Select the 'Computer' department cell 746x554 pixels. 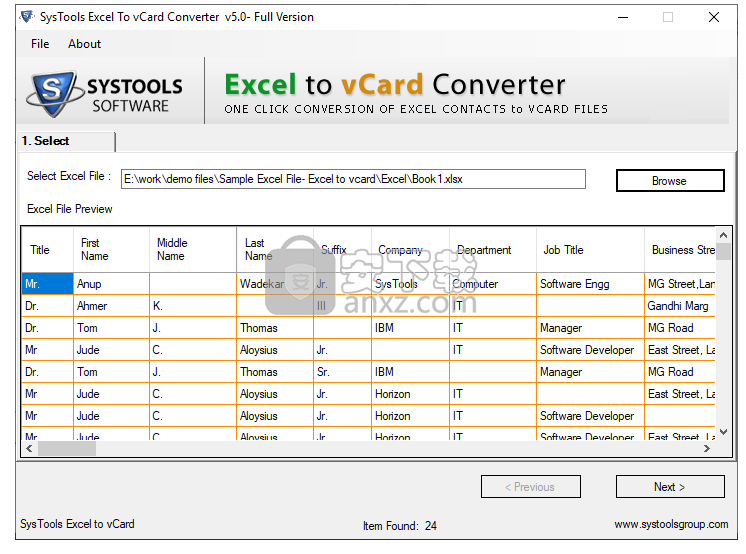click(x=492, y=284)
